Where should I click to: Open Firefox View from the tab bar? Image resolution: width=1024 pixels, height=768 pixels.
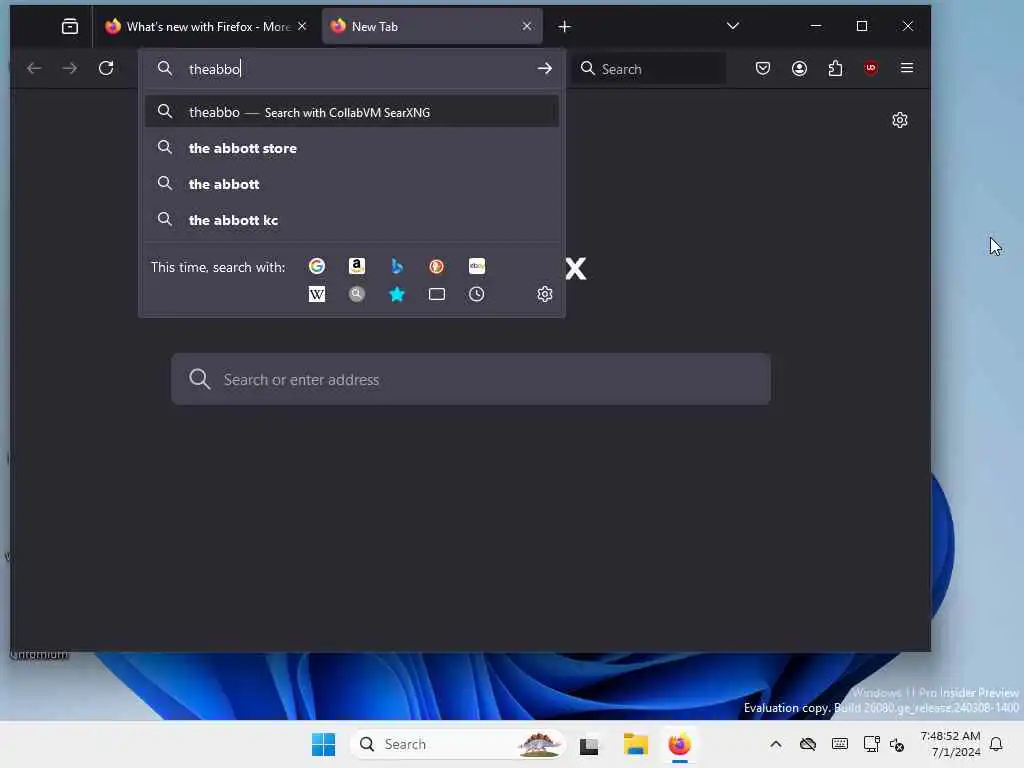69,26
